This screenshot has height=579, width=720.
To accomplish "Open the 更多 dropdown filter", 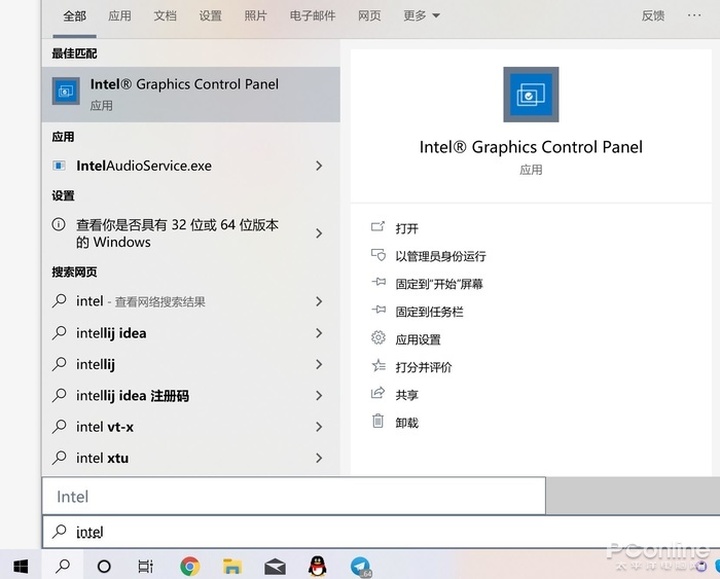I will coord(422,16).
